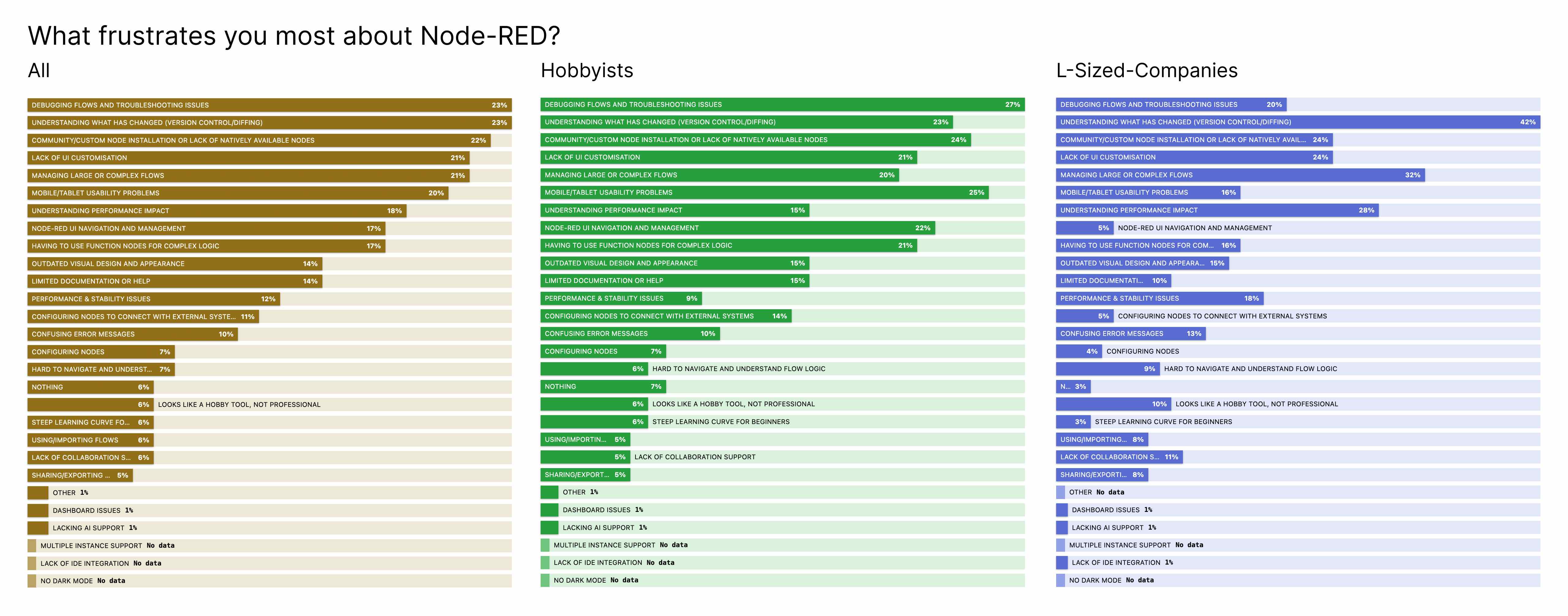Select Hobbyists' 27% Debugging Flows bar

(x=782, y=105)
